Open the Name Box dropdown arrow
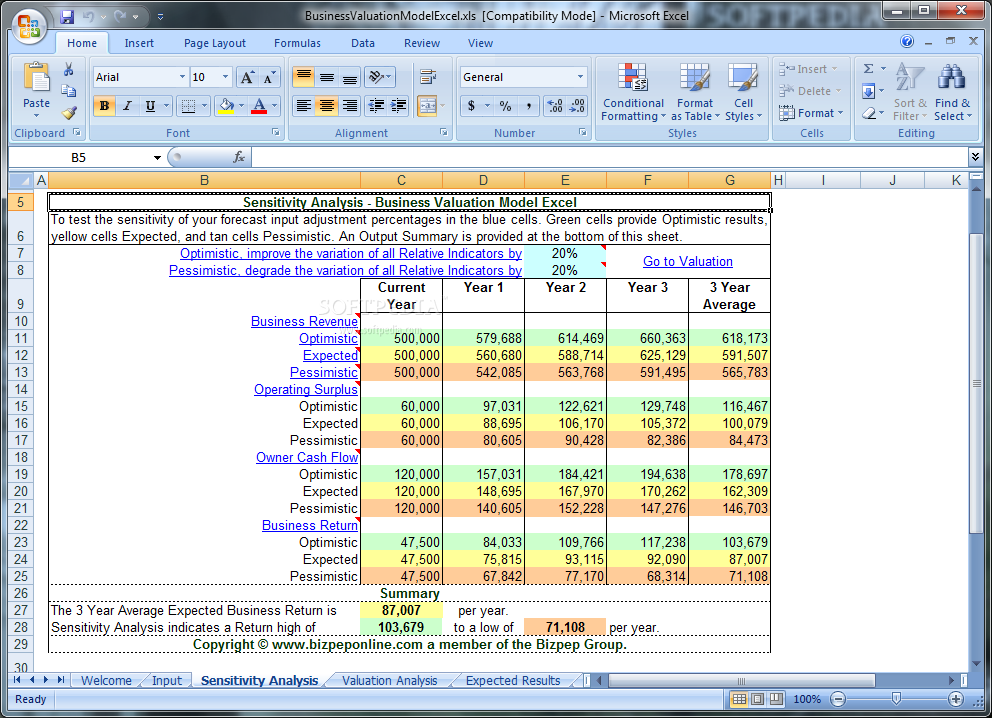The height and width of the screenshot is (718, 992). tap(157, 158)
